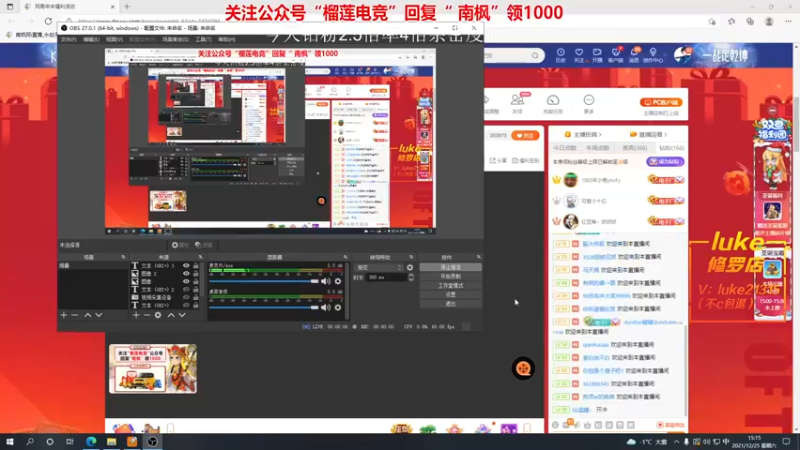Viewport: 800px width, 450px height.
Task: Click 停止推流 in OBS controls
Action: [451, 267]
